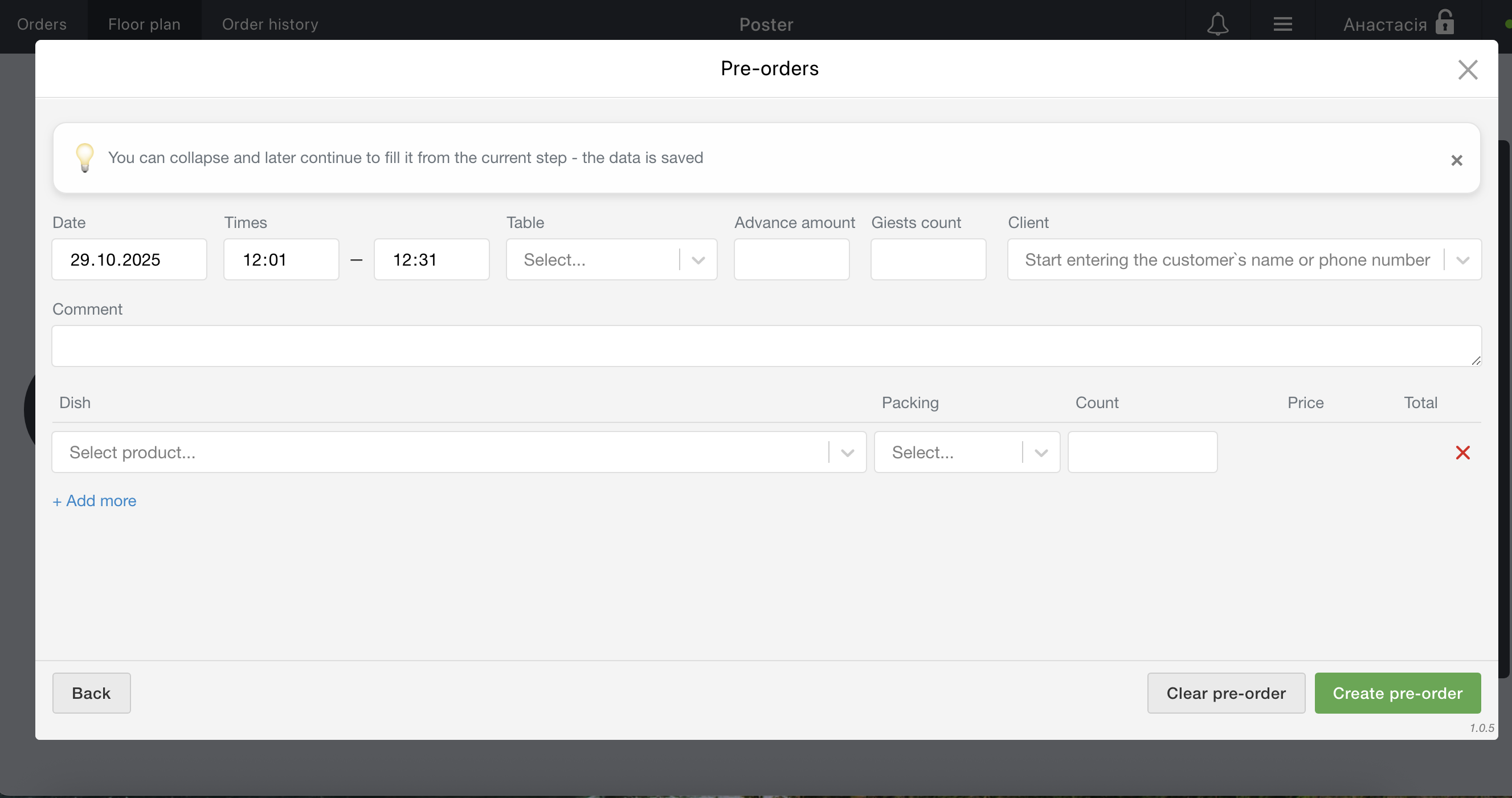Image resolution: width=1512 pixels, height=798 pixels.
Task: Open the Order history tab
Action: coord(270,24)
